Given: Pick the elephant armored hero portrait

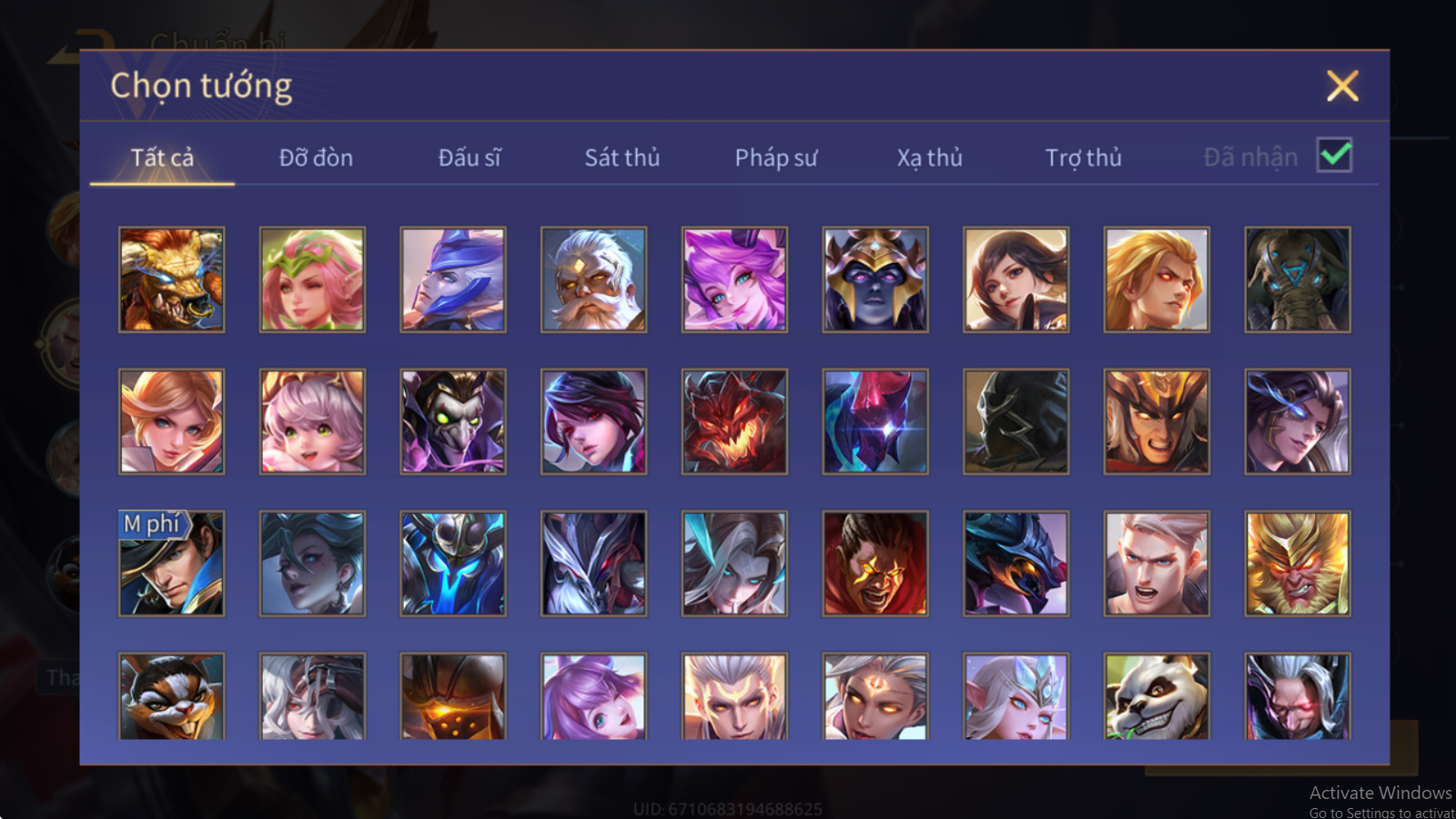Looking at the screenshot, I should 1298,279.
